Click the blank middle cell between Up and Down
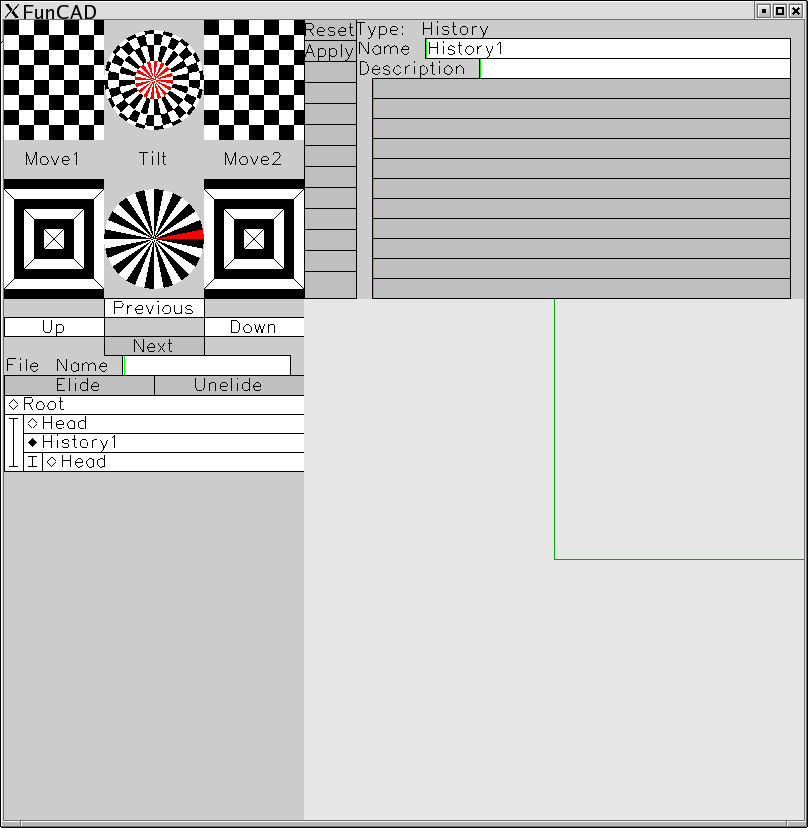The image size is (808, 828). pyautogui.click(x=154, y=327)
